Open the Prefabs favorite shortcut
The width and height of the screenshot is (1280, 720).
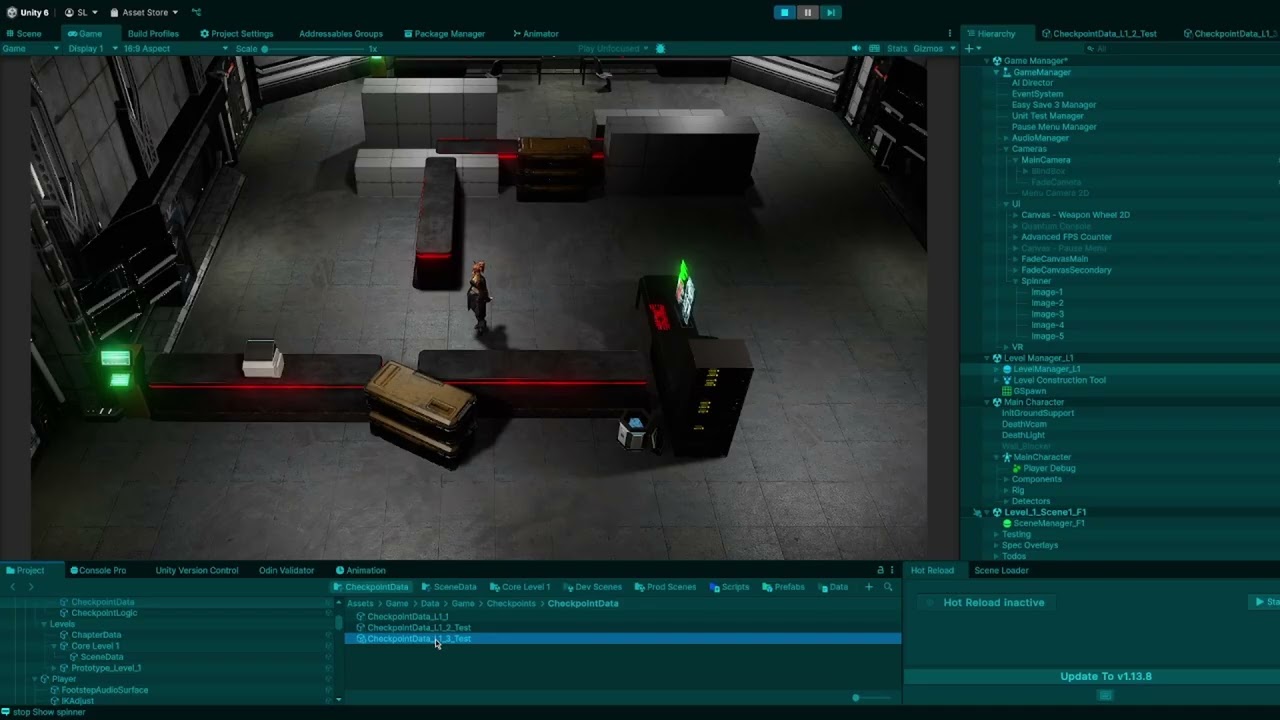(x=783, y=587)
